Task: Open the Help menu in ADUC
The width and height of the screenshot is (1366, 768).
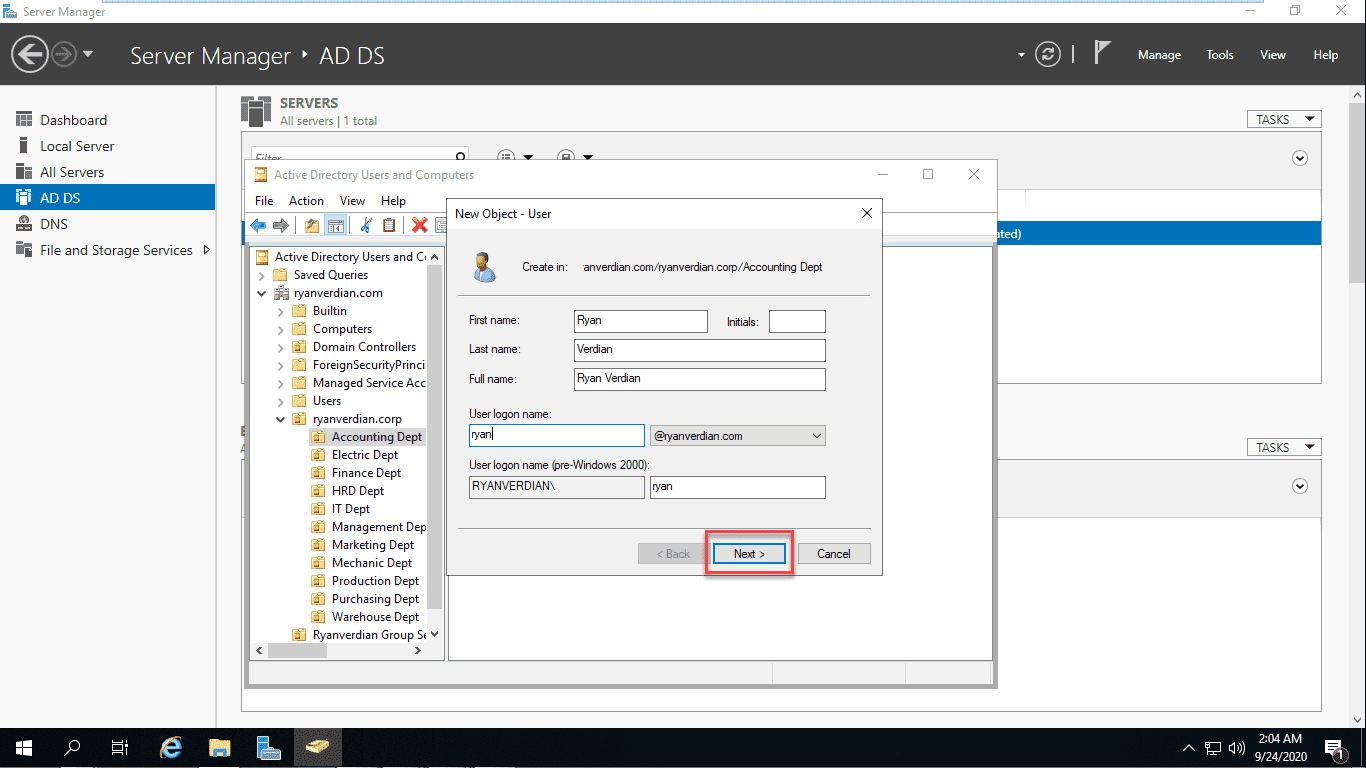Action: click(394, 201)
